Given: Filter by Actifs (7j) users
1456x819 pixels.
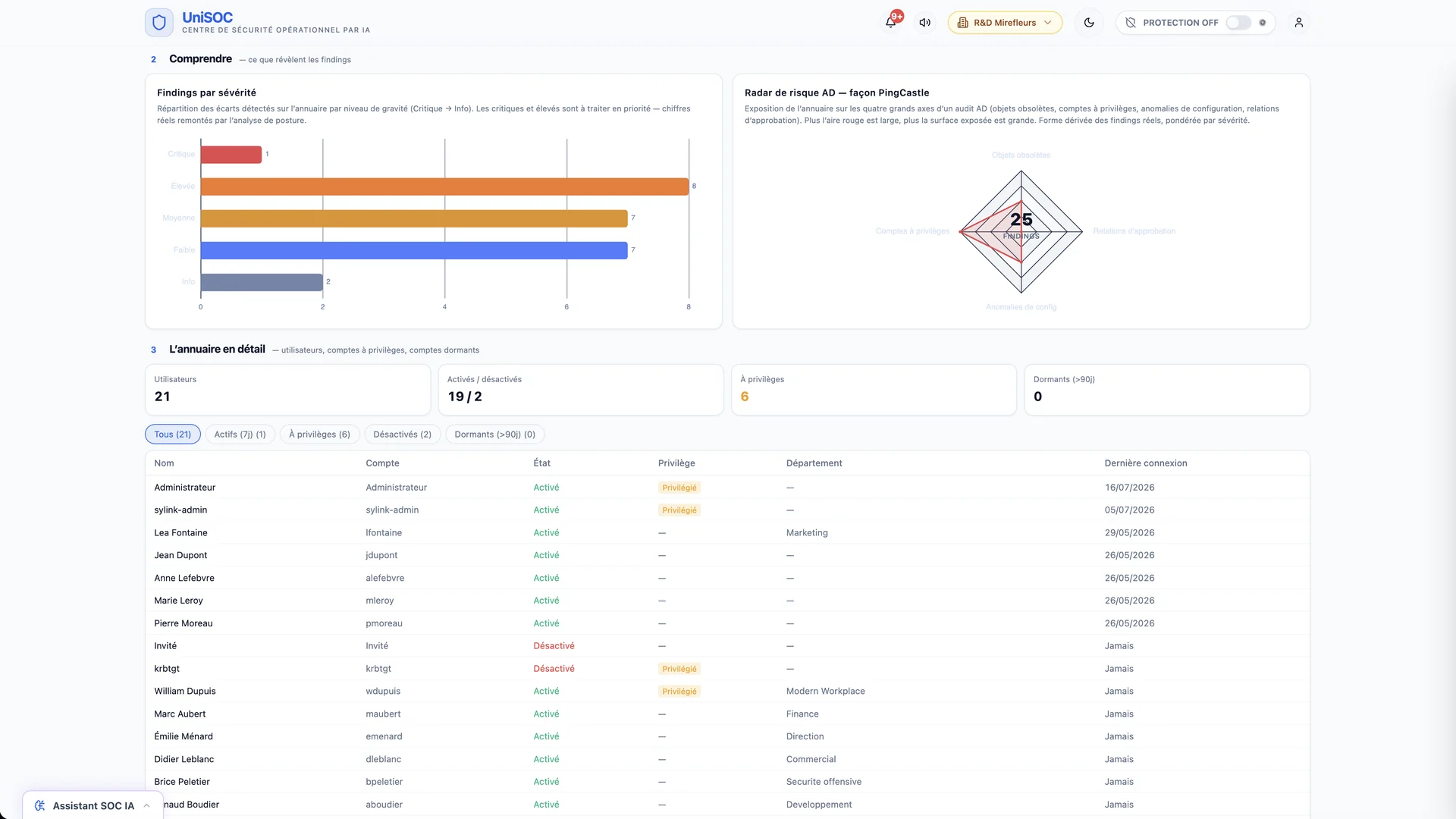Looking at the screenshot, I should click(240, 435).
